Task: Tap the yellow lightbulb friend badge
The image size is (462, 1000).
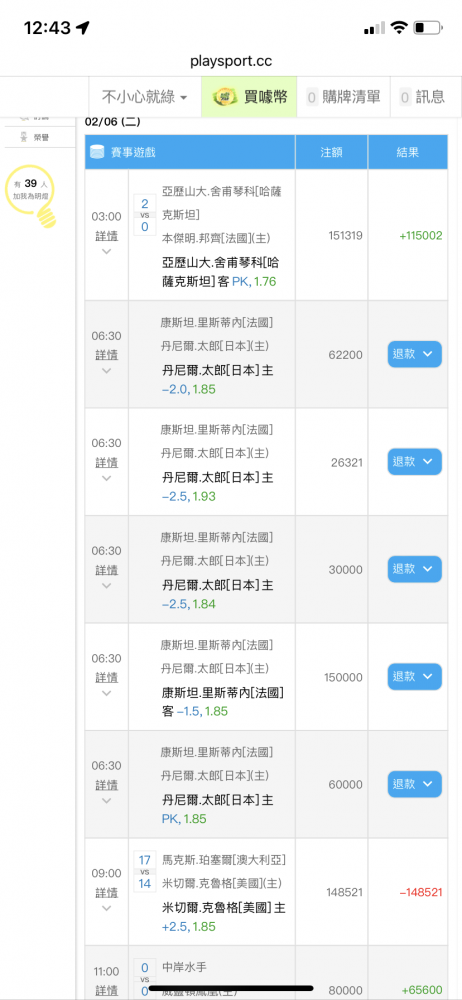Action: point(29,194)
